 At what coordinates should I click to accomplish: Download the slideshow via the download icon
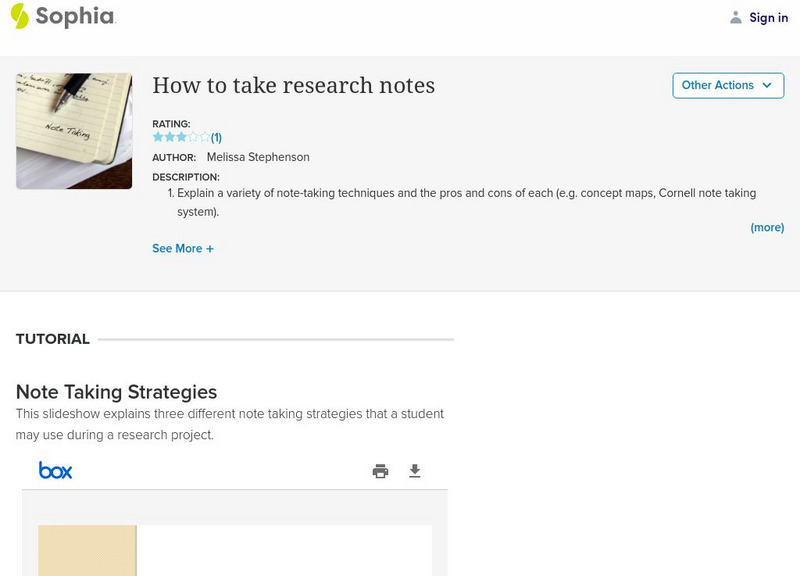pyautogui.click(x=415, y=471)
